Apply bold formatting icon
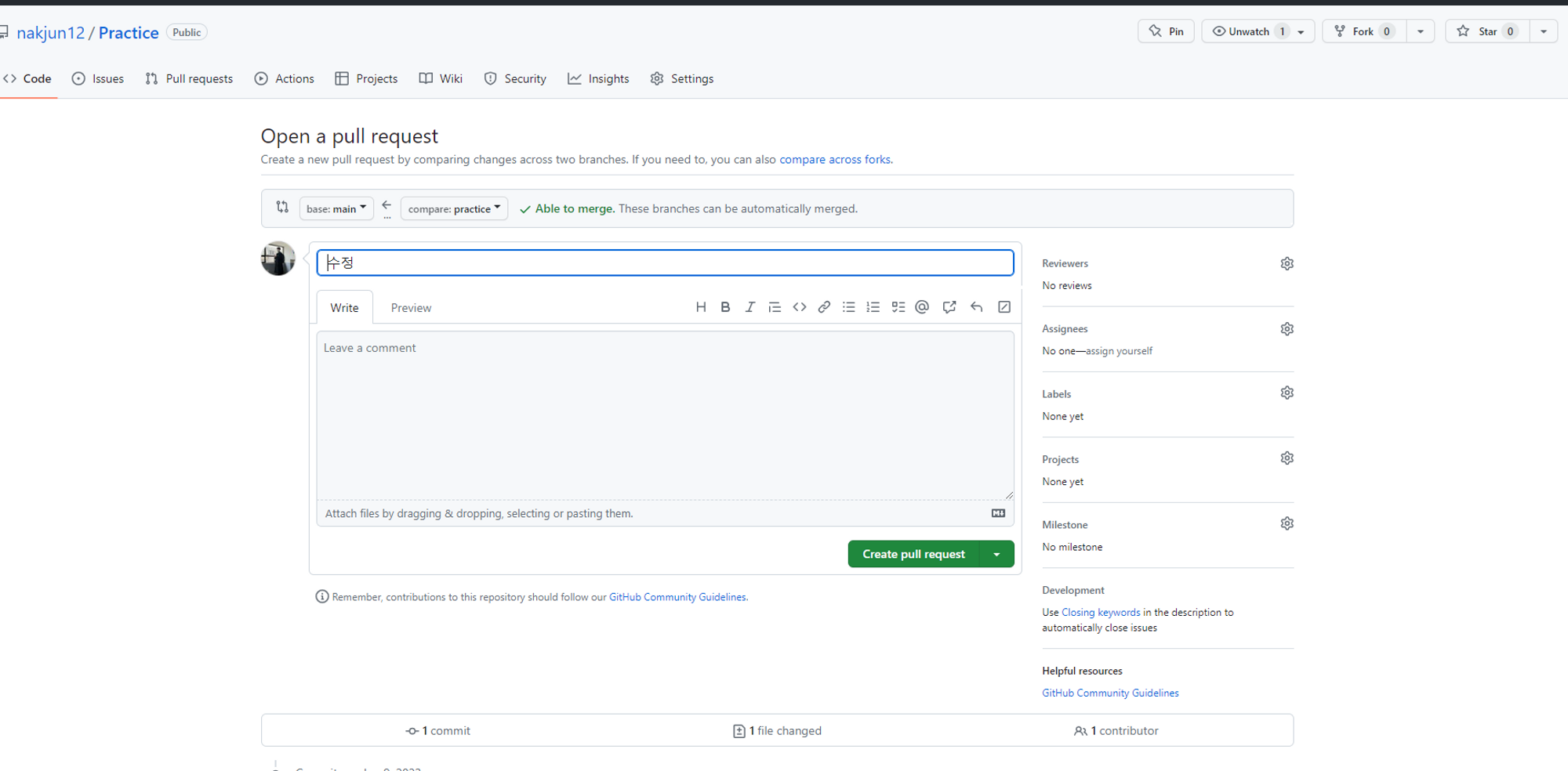 pyautogui.click(x=725, y=307)
